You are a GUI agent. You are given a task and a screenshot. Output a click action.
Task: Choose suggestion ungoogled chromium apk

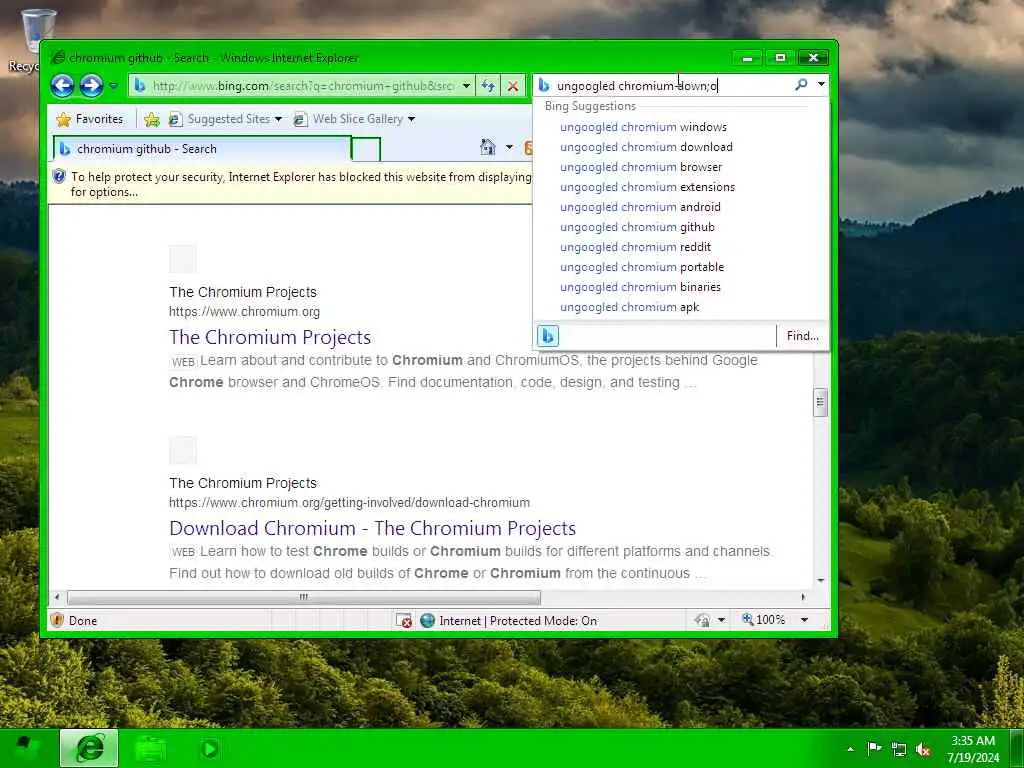tap(630, 307)
